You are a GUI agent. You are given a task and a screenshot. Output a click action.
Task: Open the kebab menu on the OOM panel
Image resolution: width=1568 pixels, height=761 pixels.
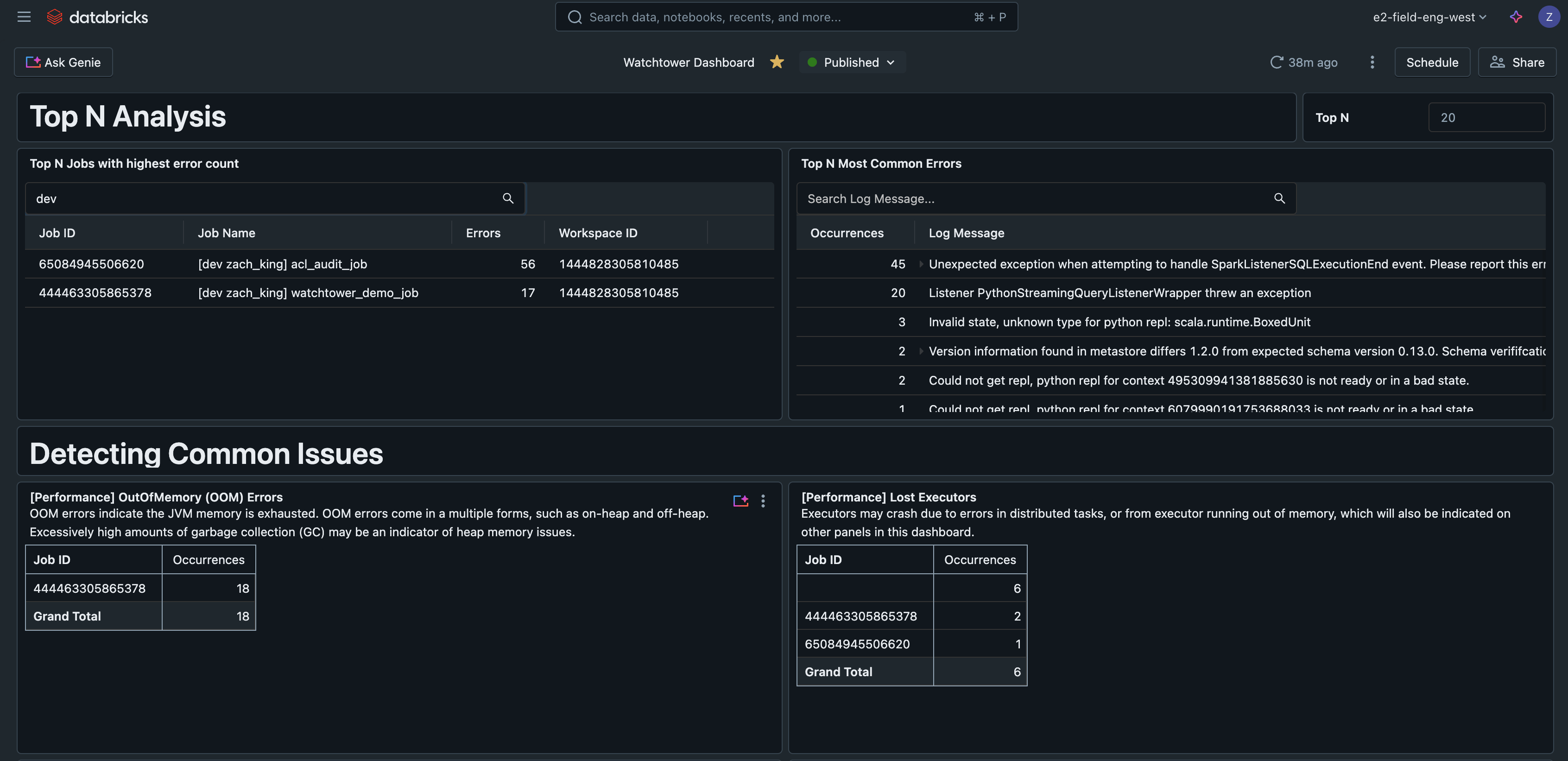pos(763,501)
